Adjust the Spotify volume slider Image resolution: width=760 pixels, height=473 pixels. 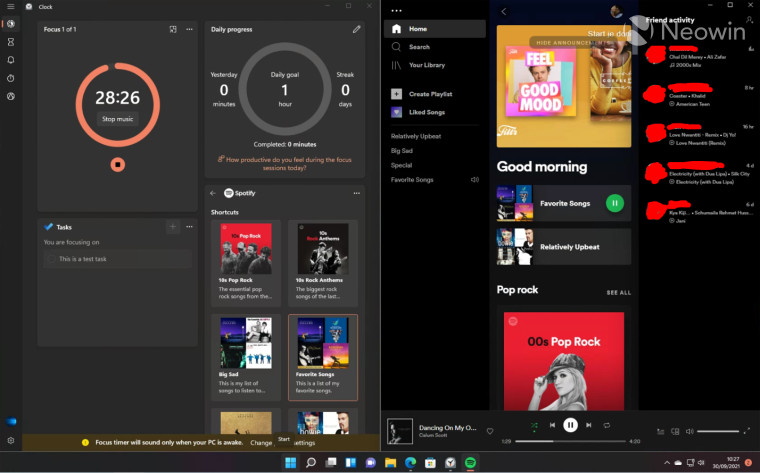pyautogui.click(x=718, y=431)
